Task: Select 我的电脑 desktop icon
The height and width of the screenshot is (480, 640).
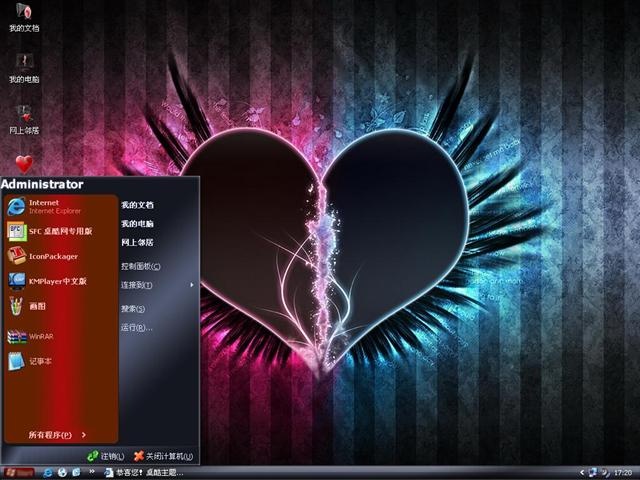Action: 24,69
